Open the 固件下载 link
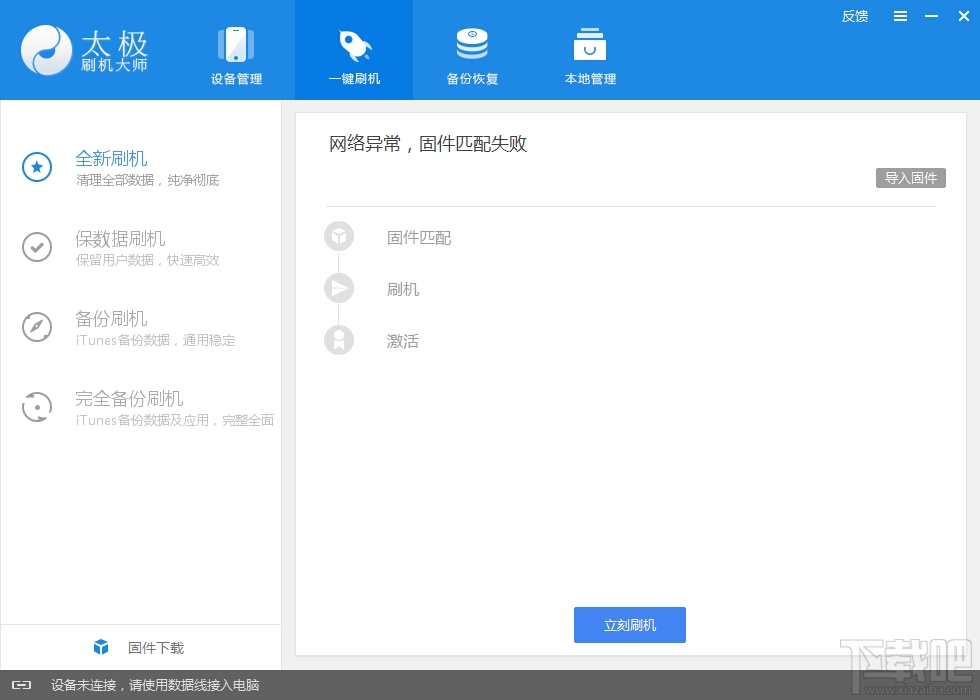Viewport: 980px width, 700px height. tap(156, 648)
